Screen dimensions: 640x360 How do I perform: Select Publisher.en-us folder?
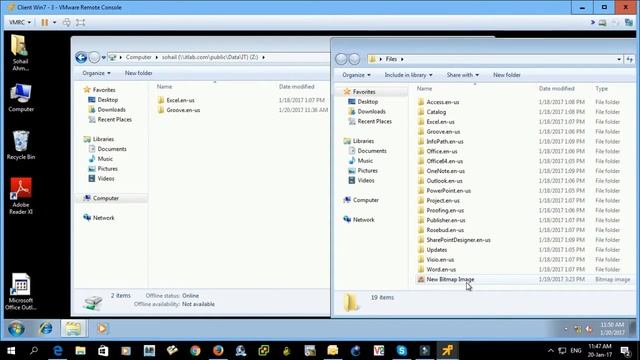tap(445, 220)
